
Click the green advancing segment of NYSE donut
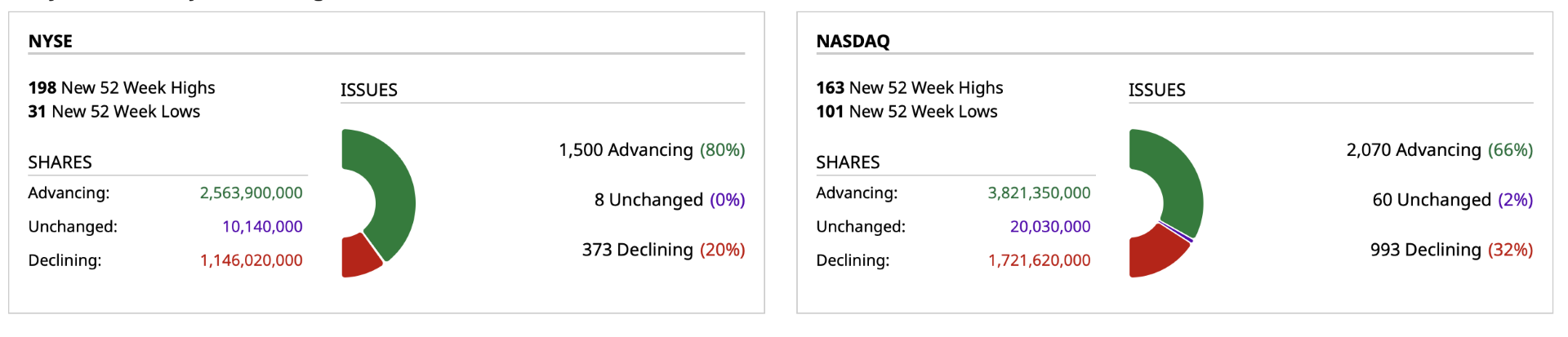392,188
